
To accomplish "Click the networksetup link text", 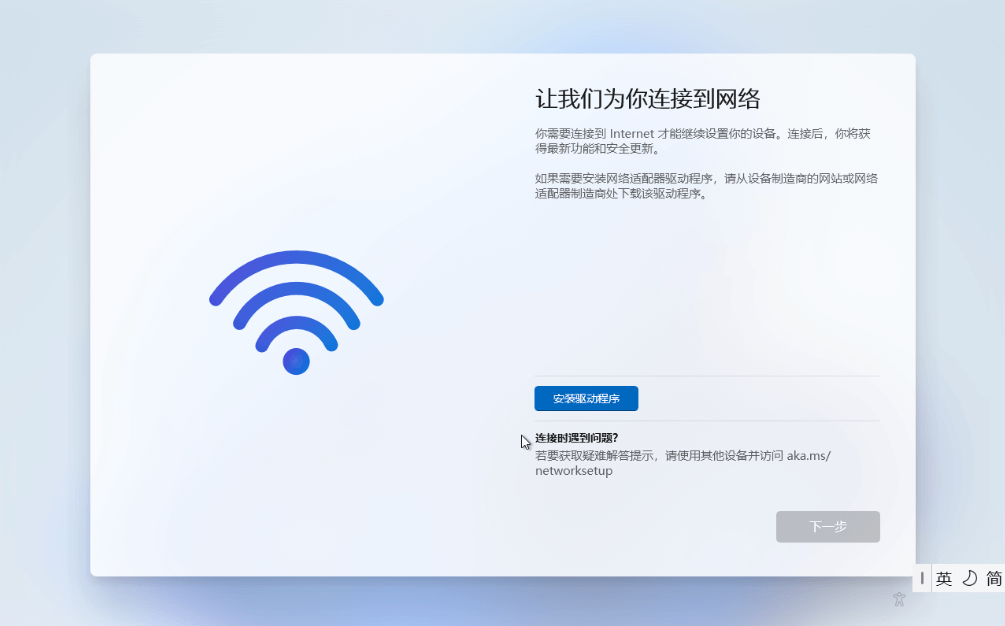I will pyautogui.click(x=574, y=471).
